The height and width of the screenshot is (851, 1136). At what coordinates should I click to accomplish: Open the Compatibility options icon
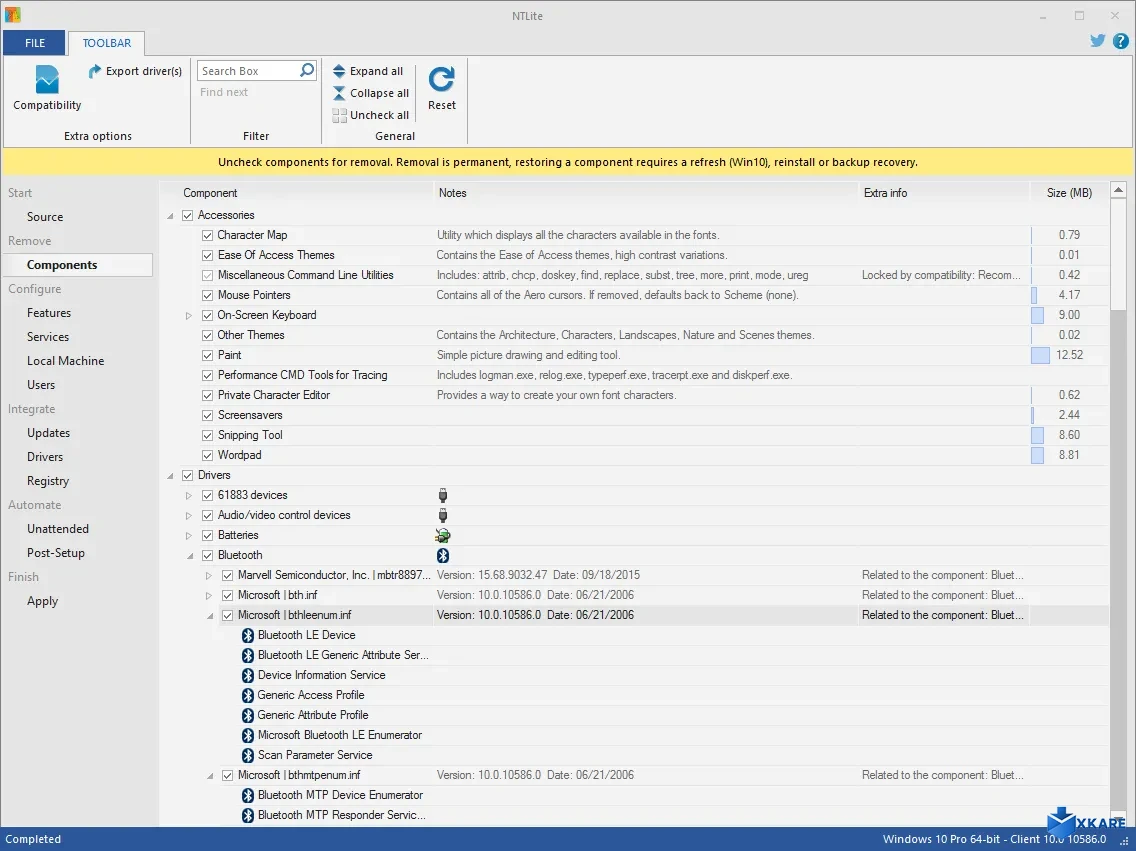[x=47, y=79]
